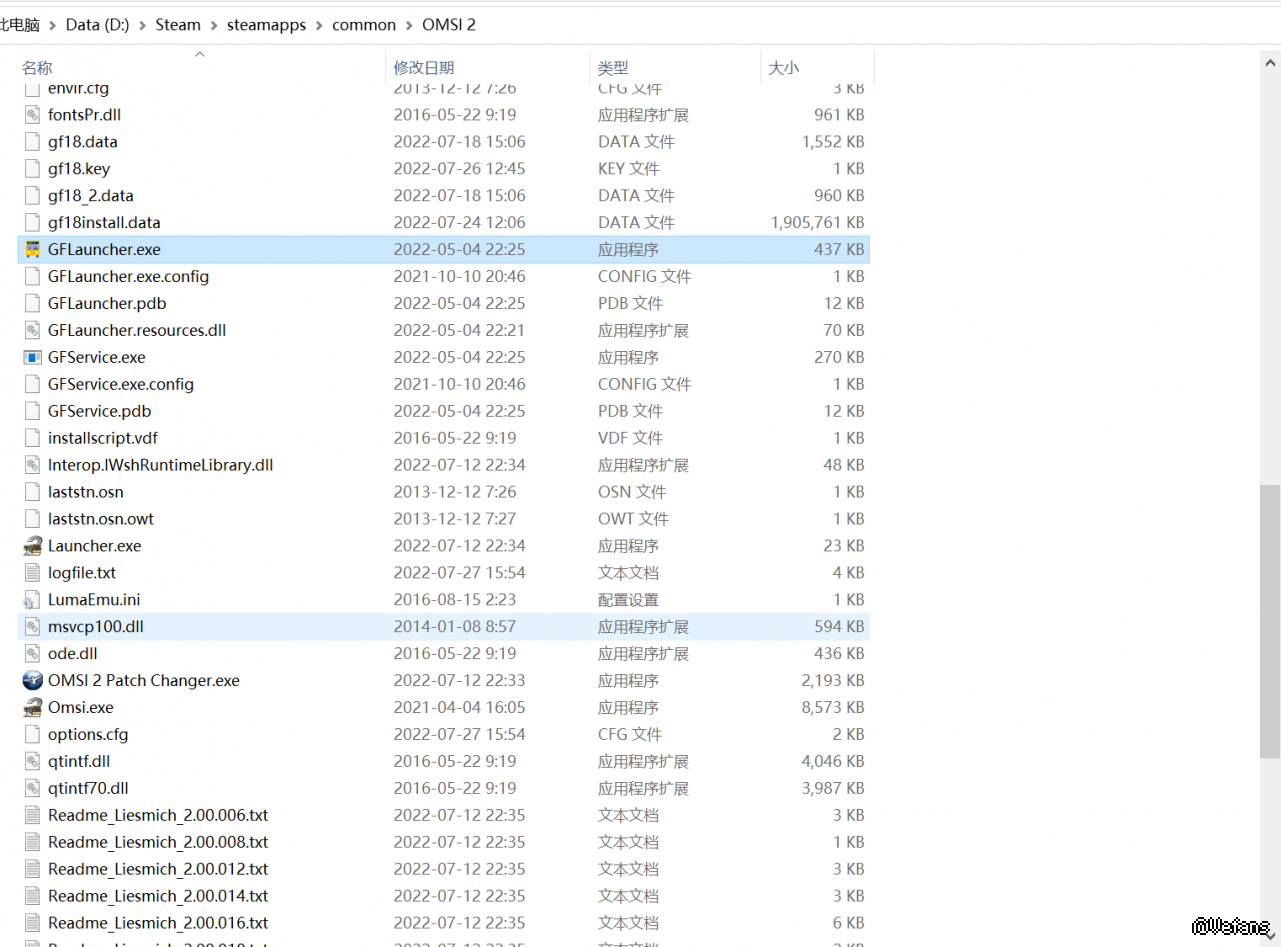Screen dimensions: 1281x947
Task: Sort files by the 大小 column header
Action: tap(783, 68)
